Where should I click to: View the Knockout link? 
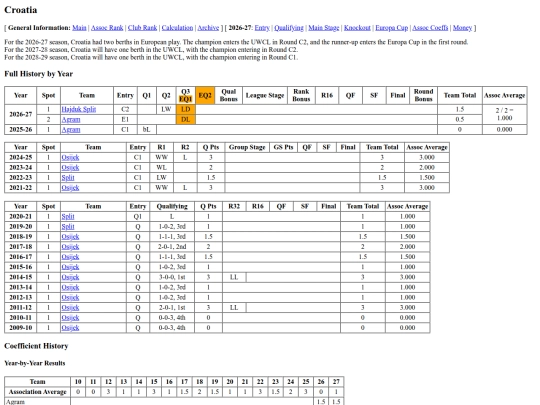coord(357,28)
